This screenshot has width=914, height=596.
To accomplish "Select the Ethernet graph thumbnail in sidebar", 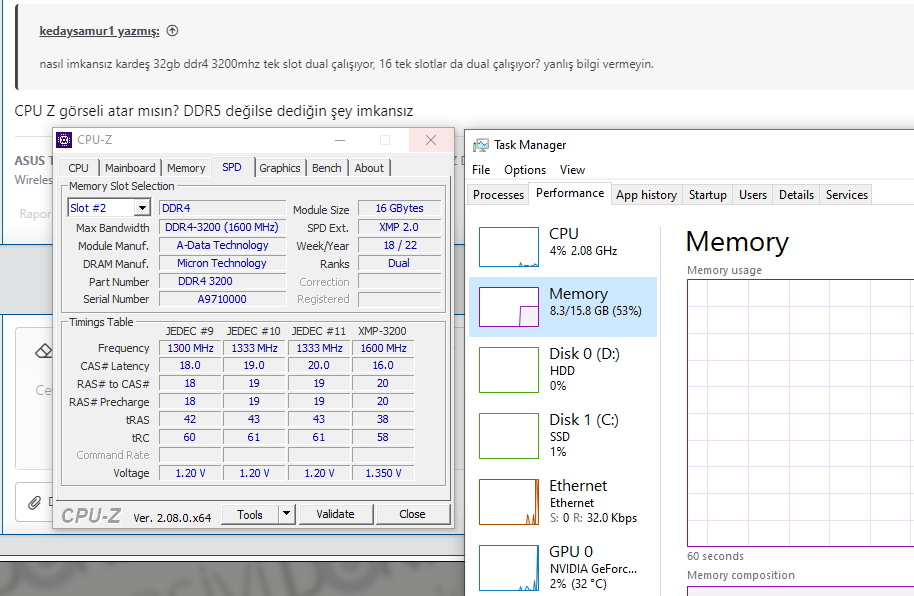I will point(508,502).
